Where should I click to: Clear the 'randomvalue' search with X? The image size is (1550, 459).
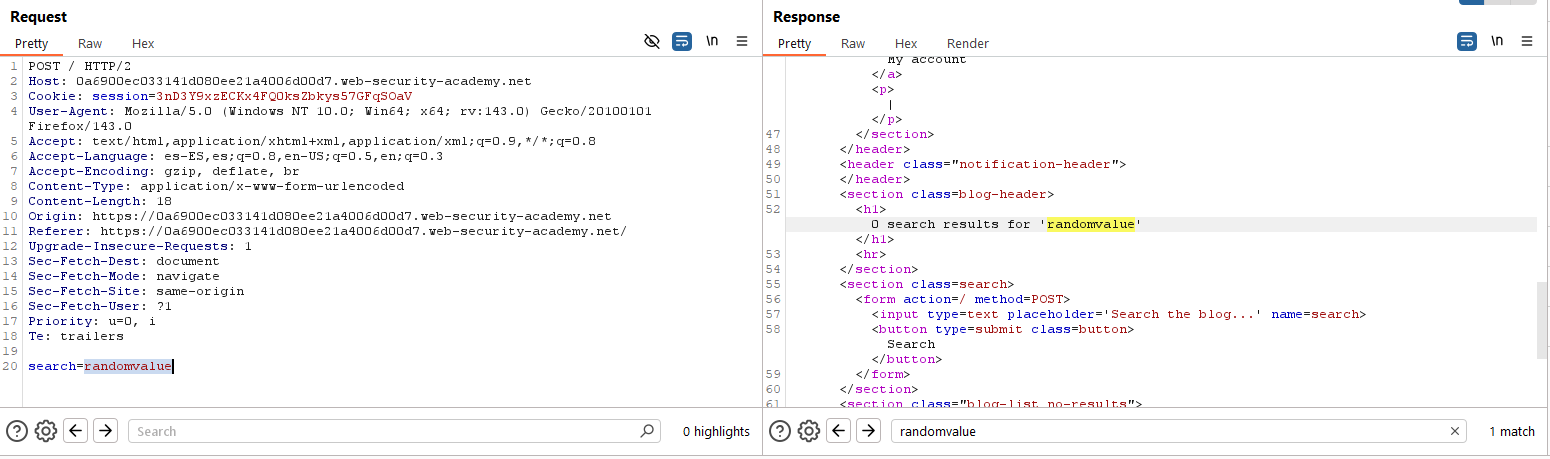(1455, 431)
